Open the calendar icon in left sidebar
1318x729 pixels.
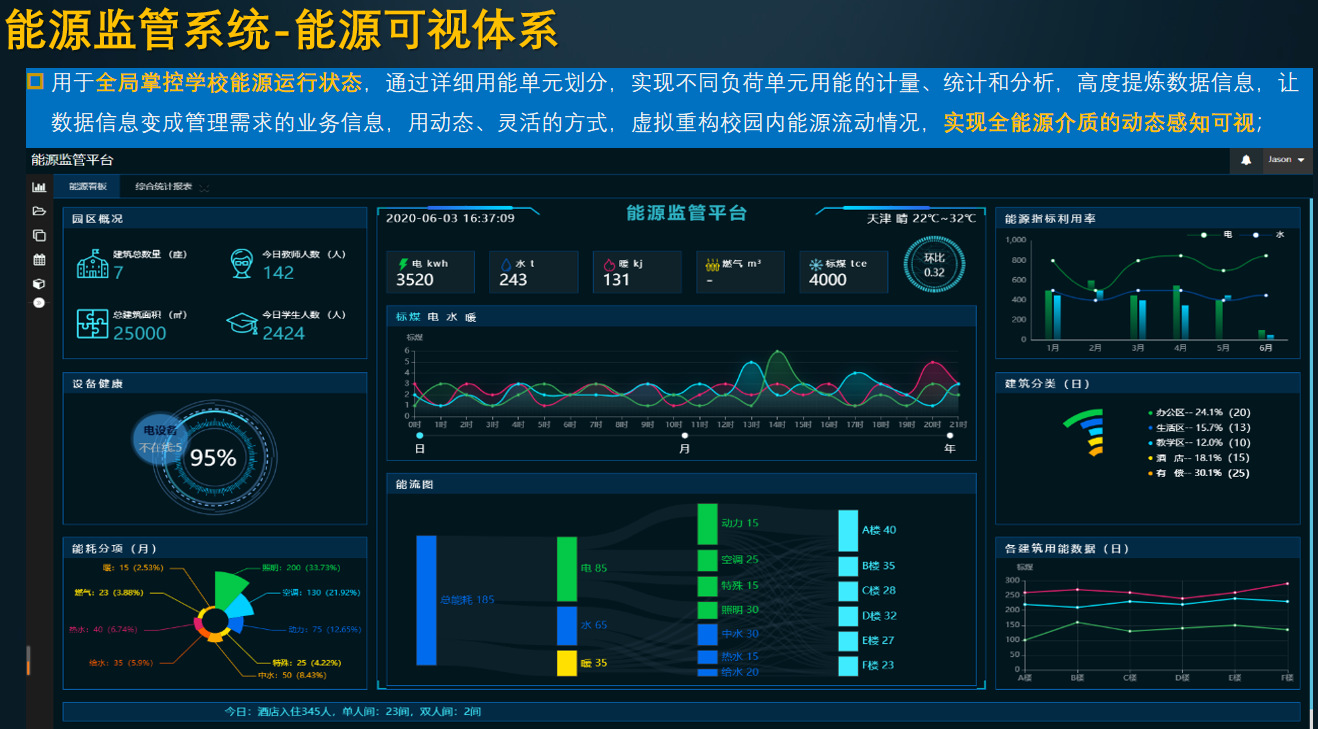click(x=39, y=259)
